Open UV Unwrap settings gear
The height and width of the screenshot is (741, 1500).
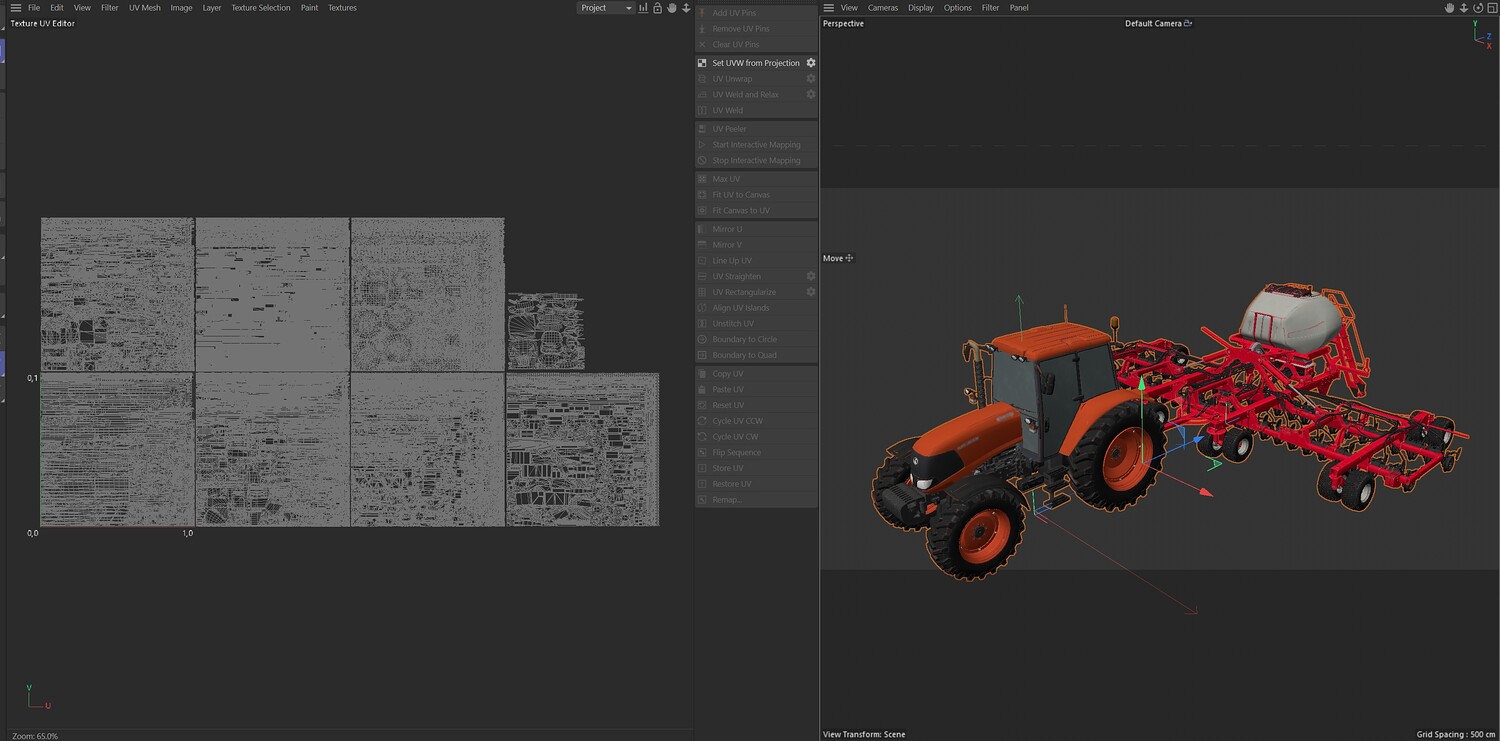[x=811, y=79]
